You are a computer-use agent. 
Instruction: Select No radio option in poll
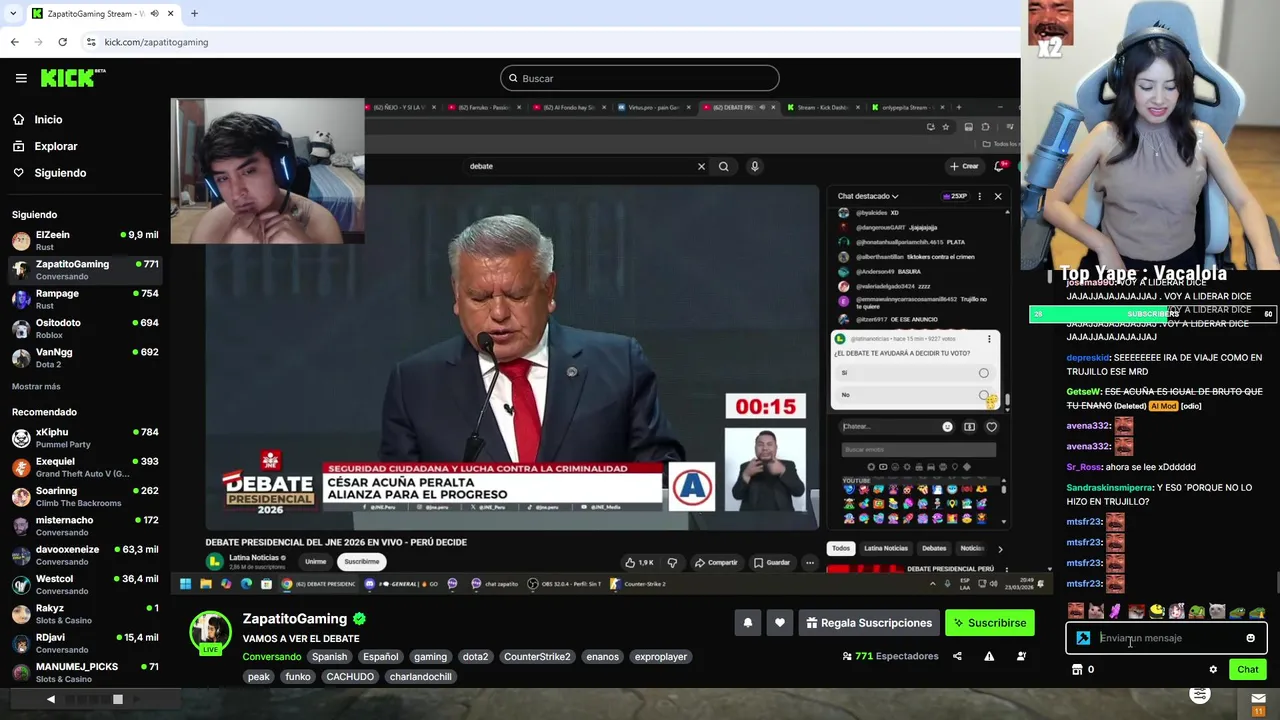(x=983, y=395)
